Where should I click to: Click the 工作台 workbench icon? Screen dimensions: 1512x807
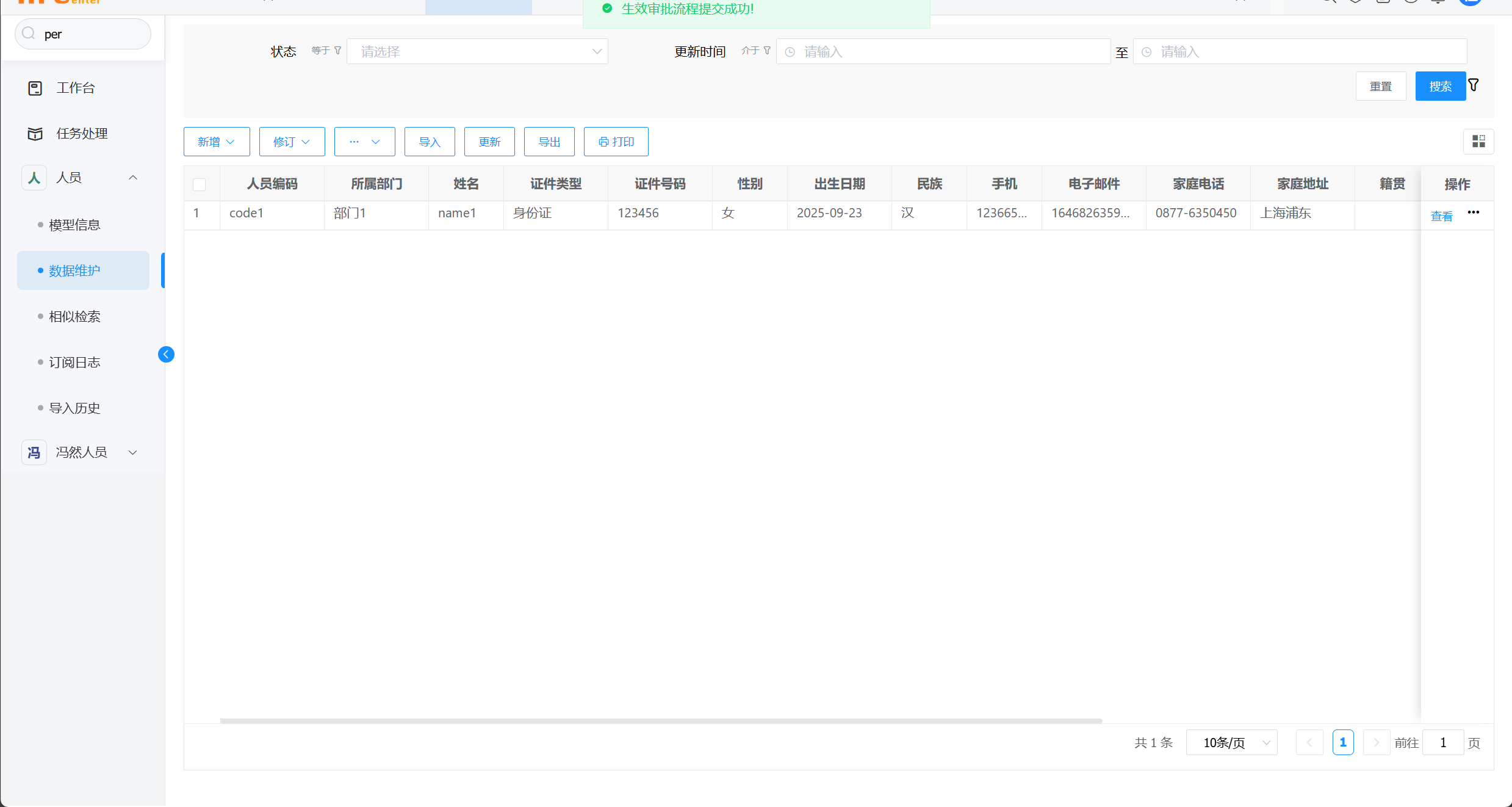coord(35,88)
